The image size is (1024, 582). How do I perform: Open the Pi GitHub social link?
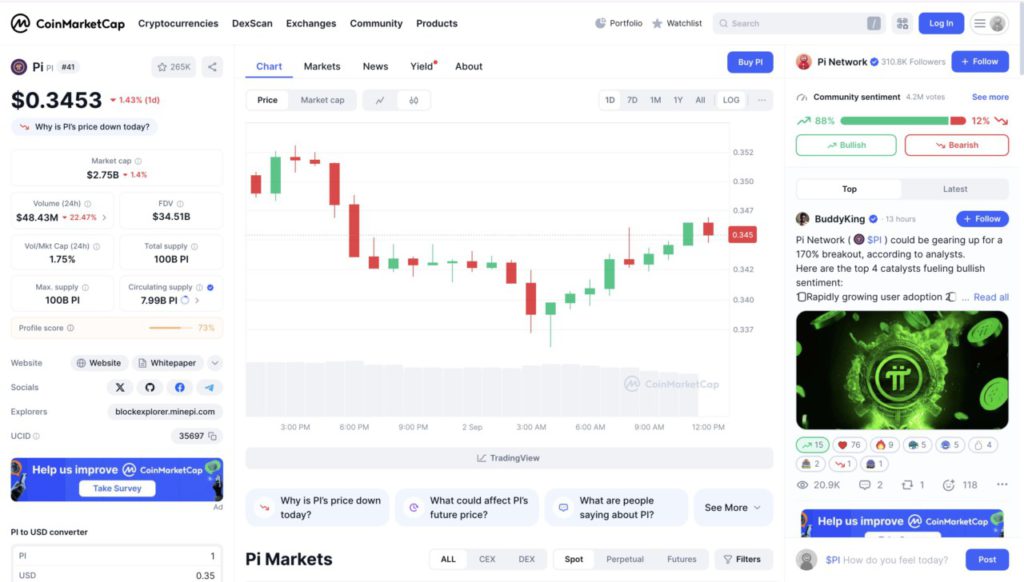click(150, 387)
